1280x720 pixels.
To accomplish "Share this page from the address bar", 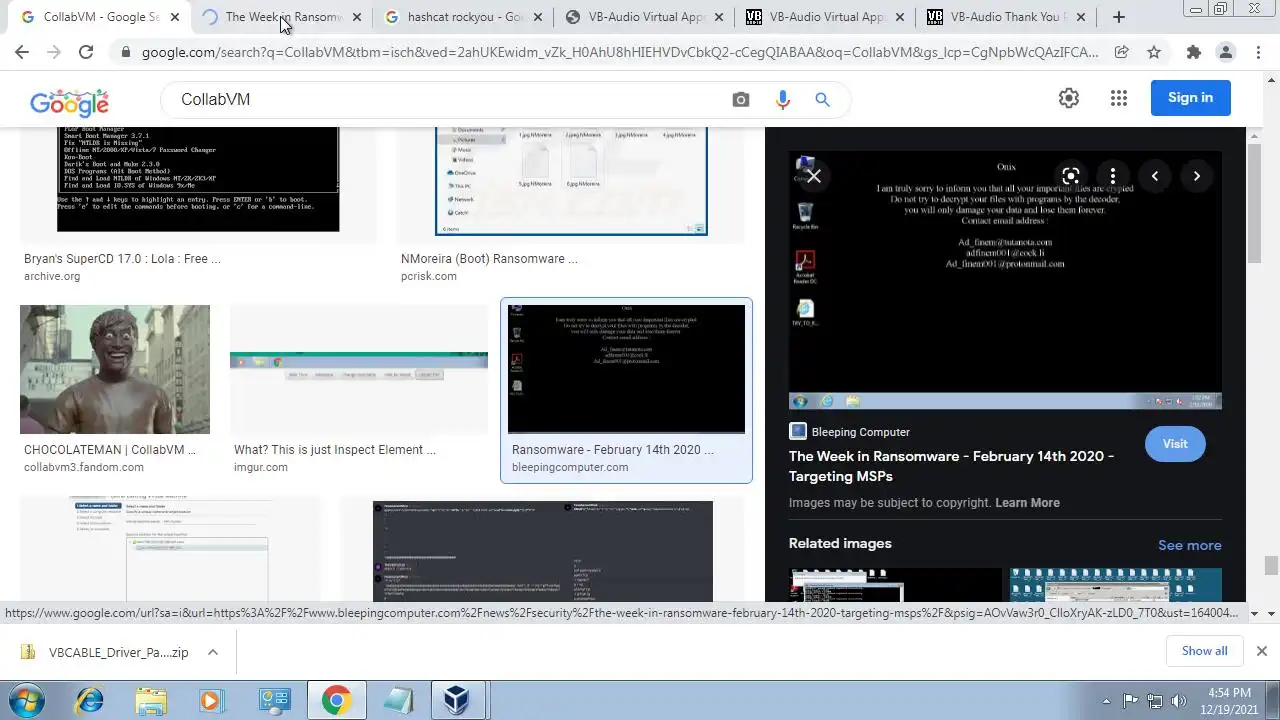I will [x=1122, y=52].
